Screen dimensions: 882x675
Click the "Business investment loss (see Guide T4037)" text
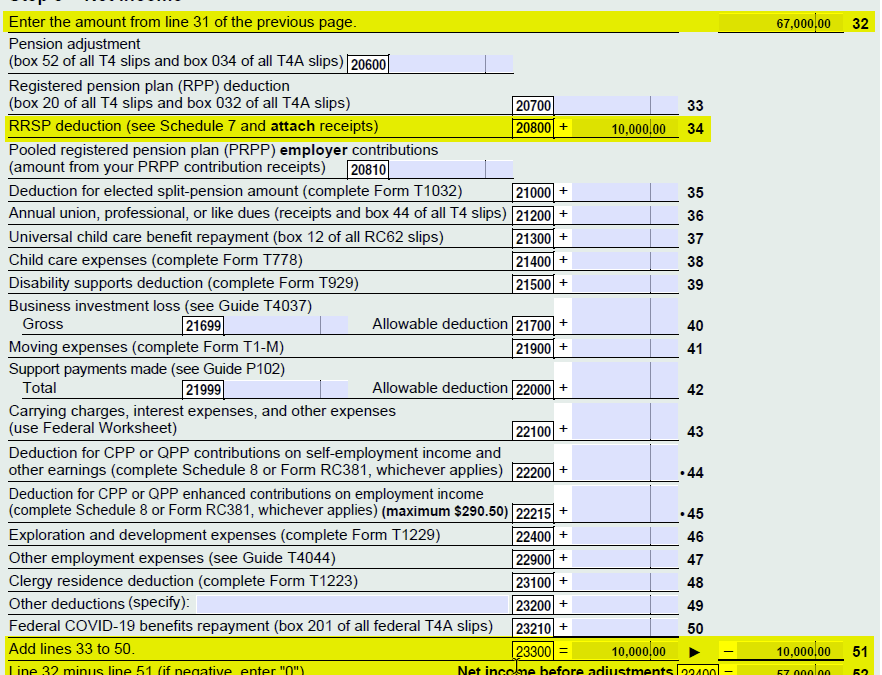coord(160,305)
